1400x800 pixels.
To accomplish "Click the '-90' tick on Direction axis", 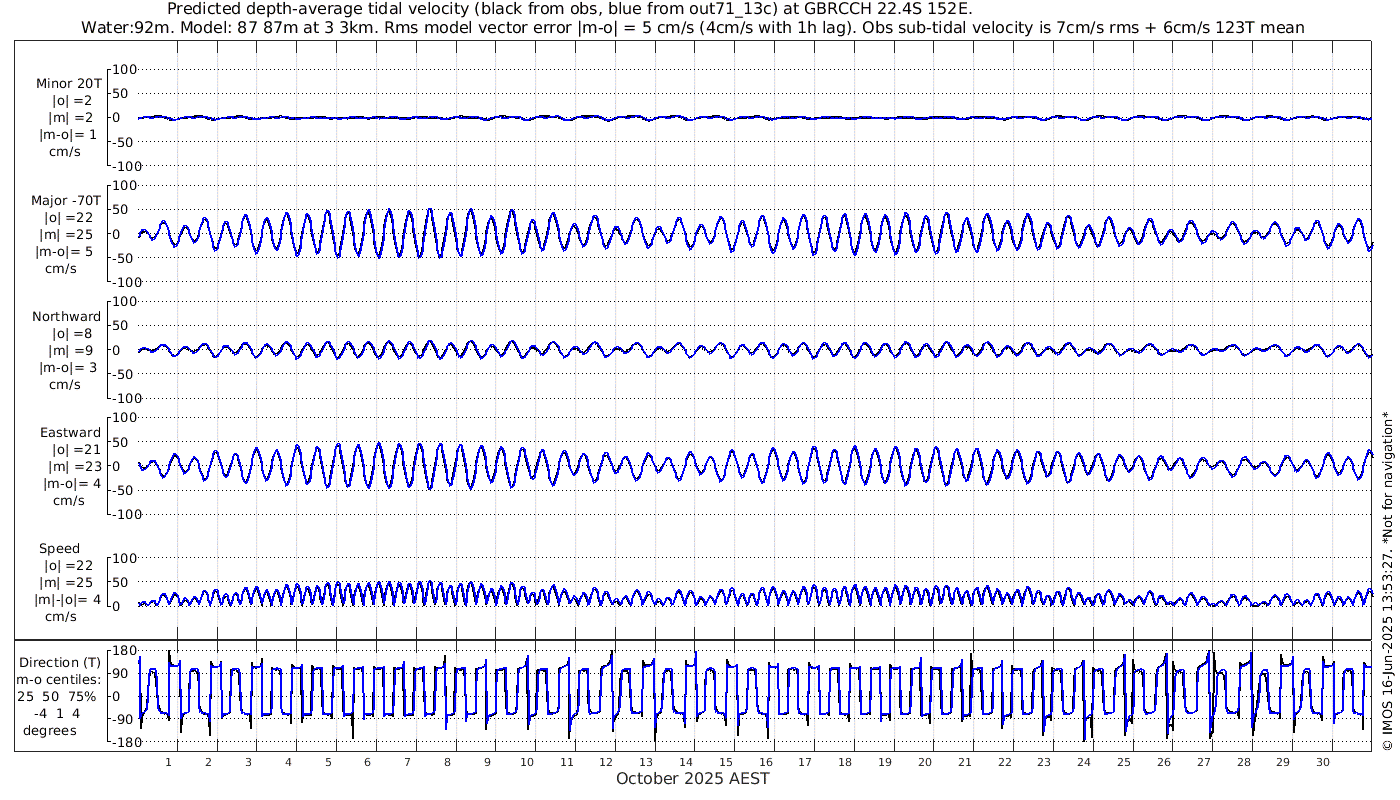I will (x=123, y=720).
